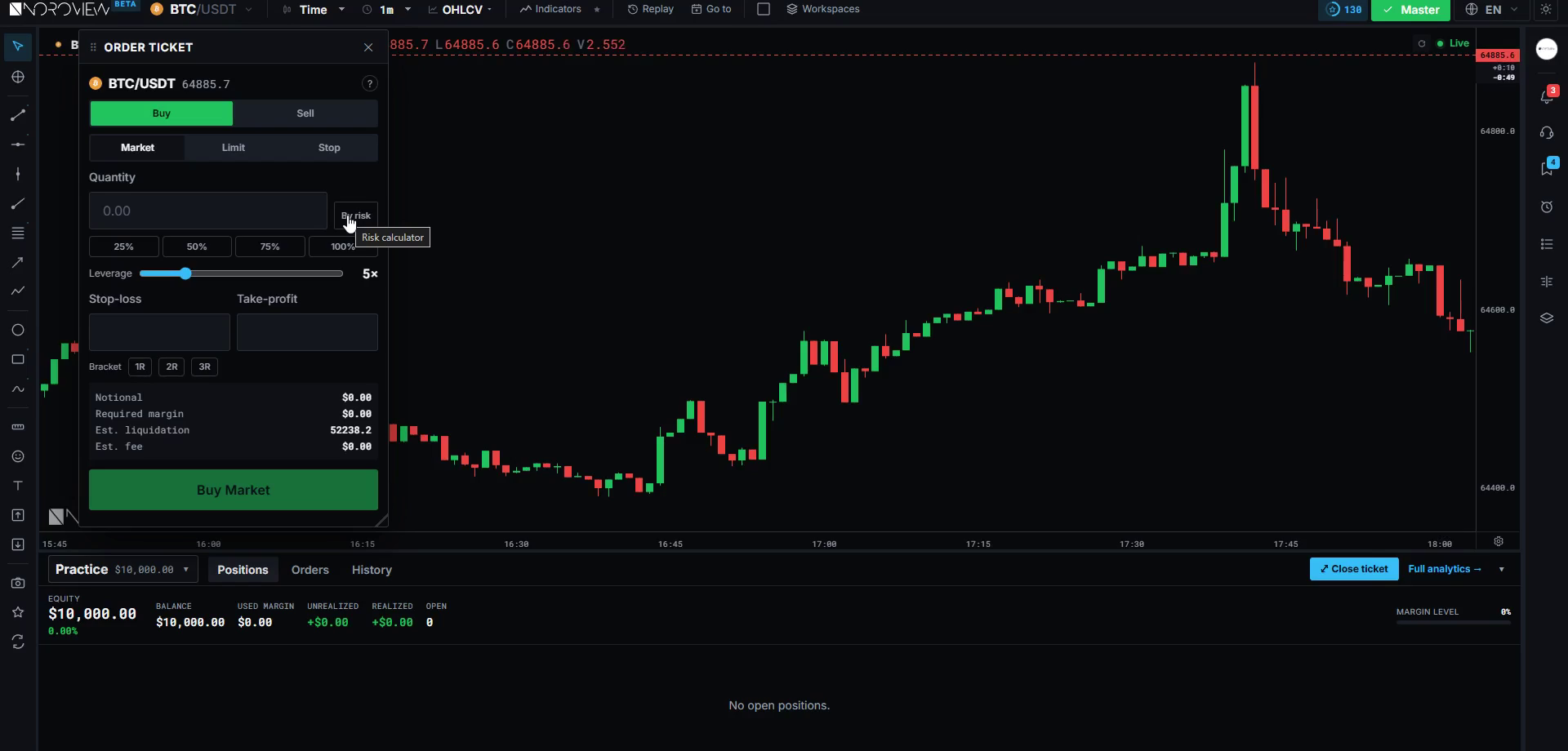1568x751 pixels.
Task: Click the order ticket help question mark
Action: (370, 83)
